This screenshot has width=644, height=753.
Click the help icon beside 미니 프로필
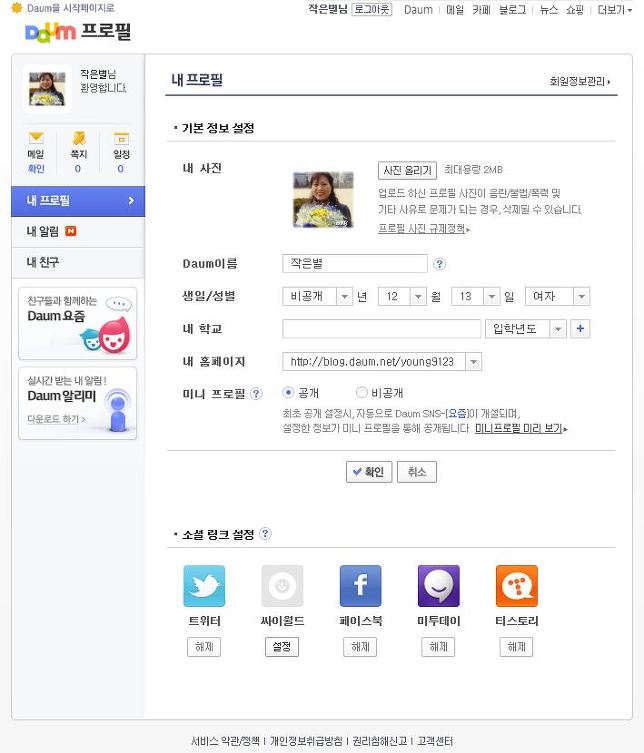(x=256, y=394)
